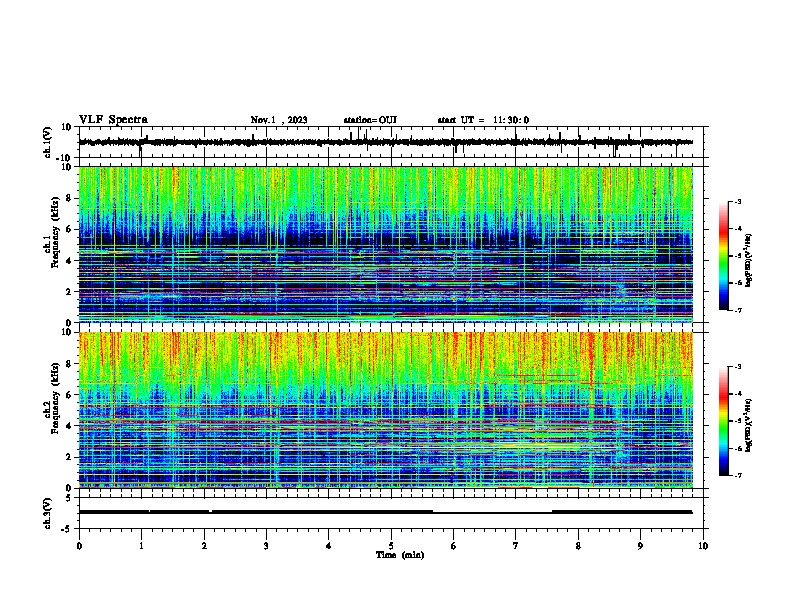Screen dimensions: 792x612
Task: Click the ch.2 color bar log(PSD) label
Action: (748, 425)
